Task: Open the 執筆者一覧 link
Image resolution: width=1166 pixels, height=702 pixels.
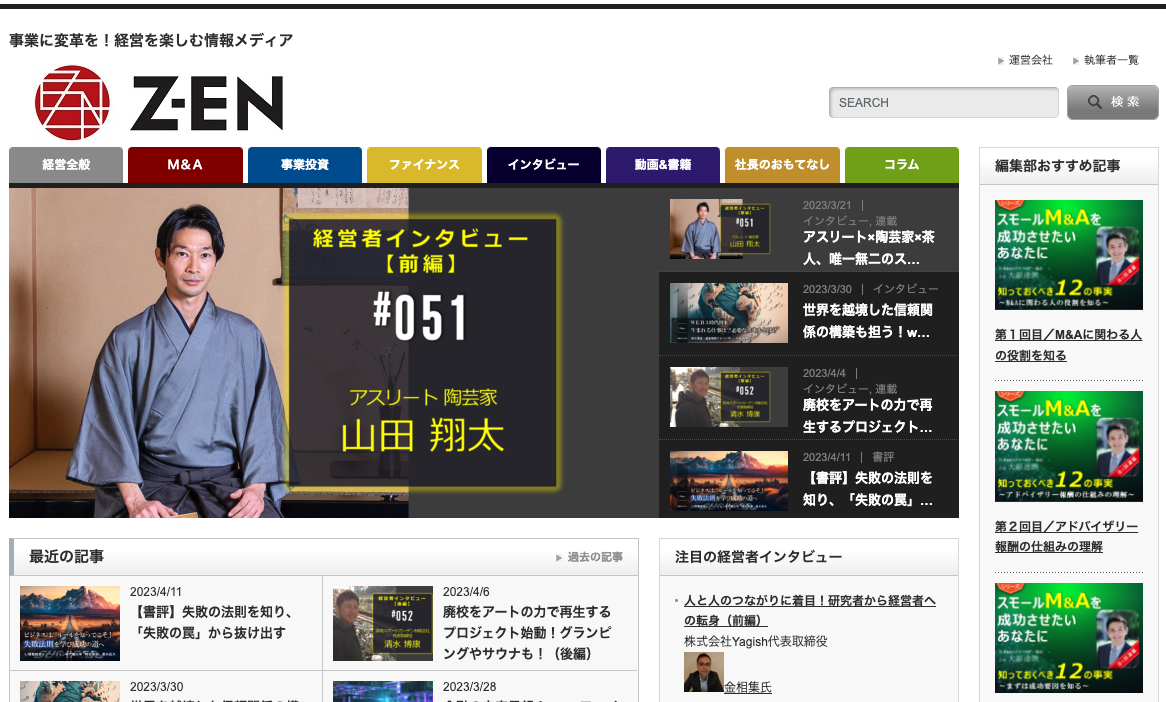Action: click(x=1111, y=60)
